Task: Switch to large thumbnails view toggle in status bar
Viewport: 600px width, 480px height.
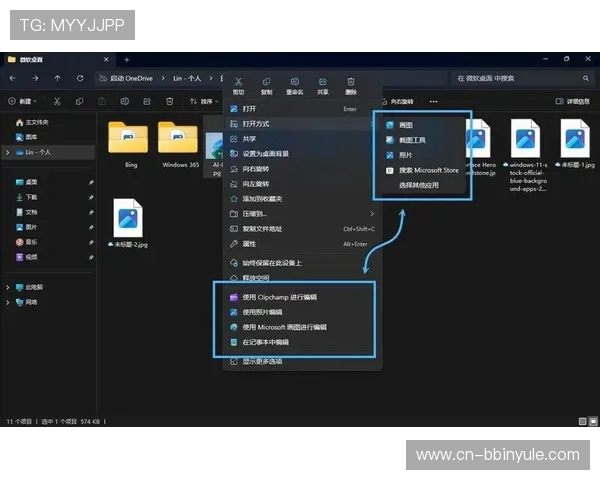Action: point(592,421)
